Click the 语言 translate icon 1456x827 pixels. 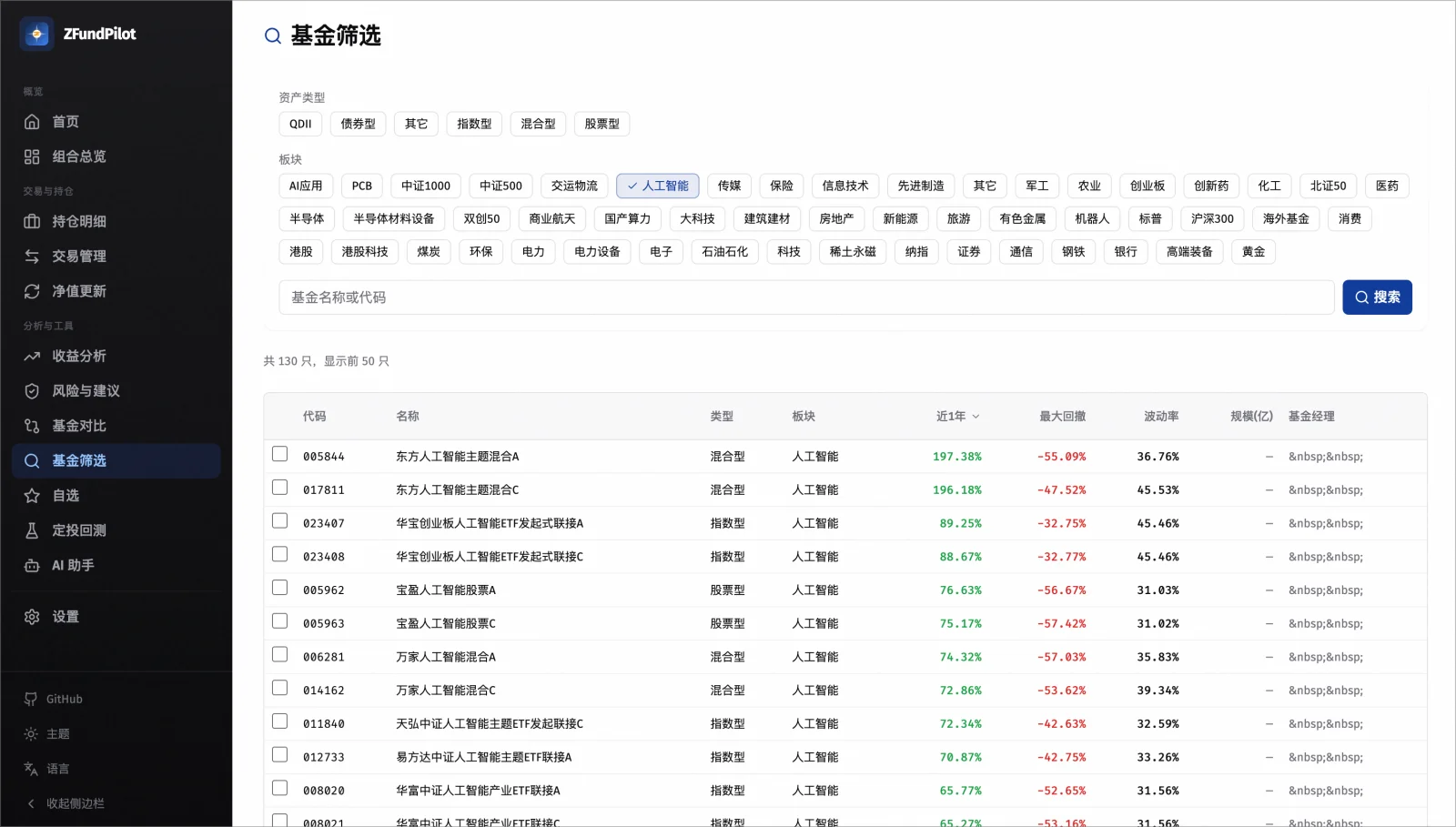pos(31,769)
